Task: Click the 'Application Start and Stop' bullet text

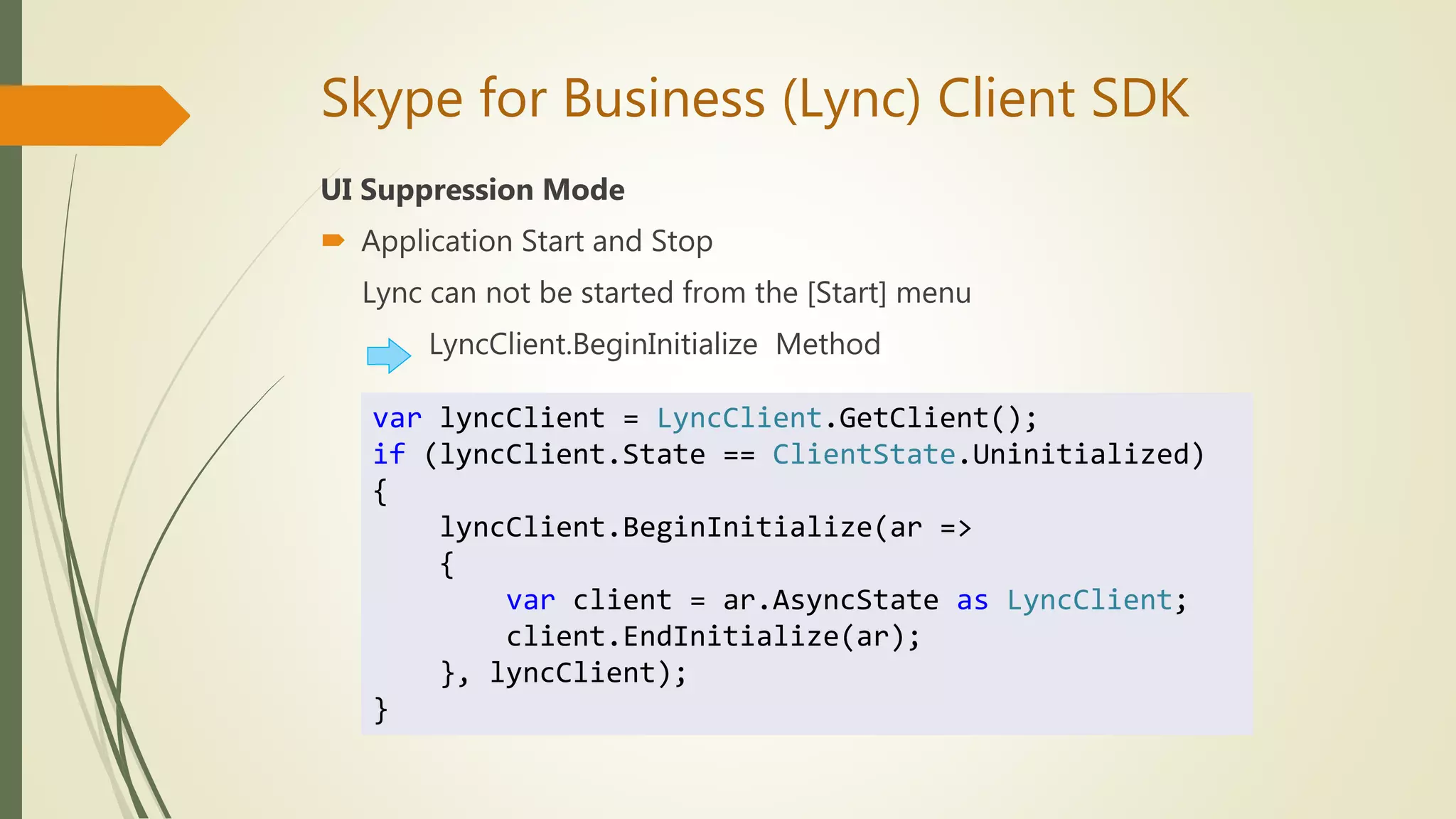Action: (x=537, y=242)
